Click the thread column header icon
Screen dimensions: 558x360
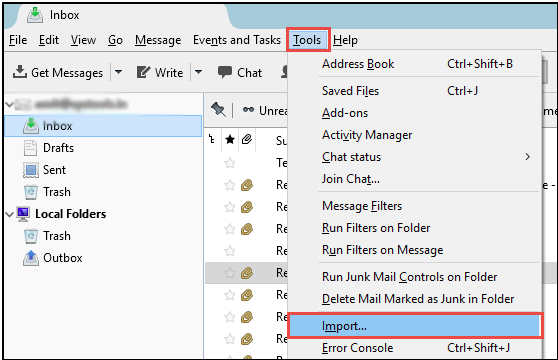coord(212,139)
